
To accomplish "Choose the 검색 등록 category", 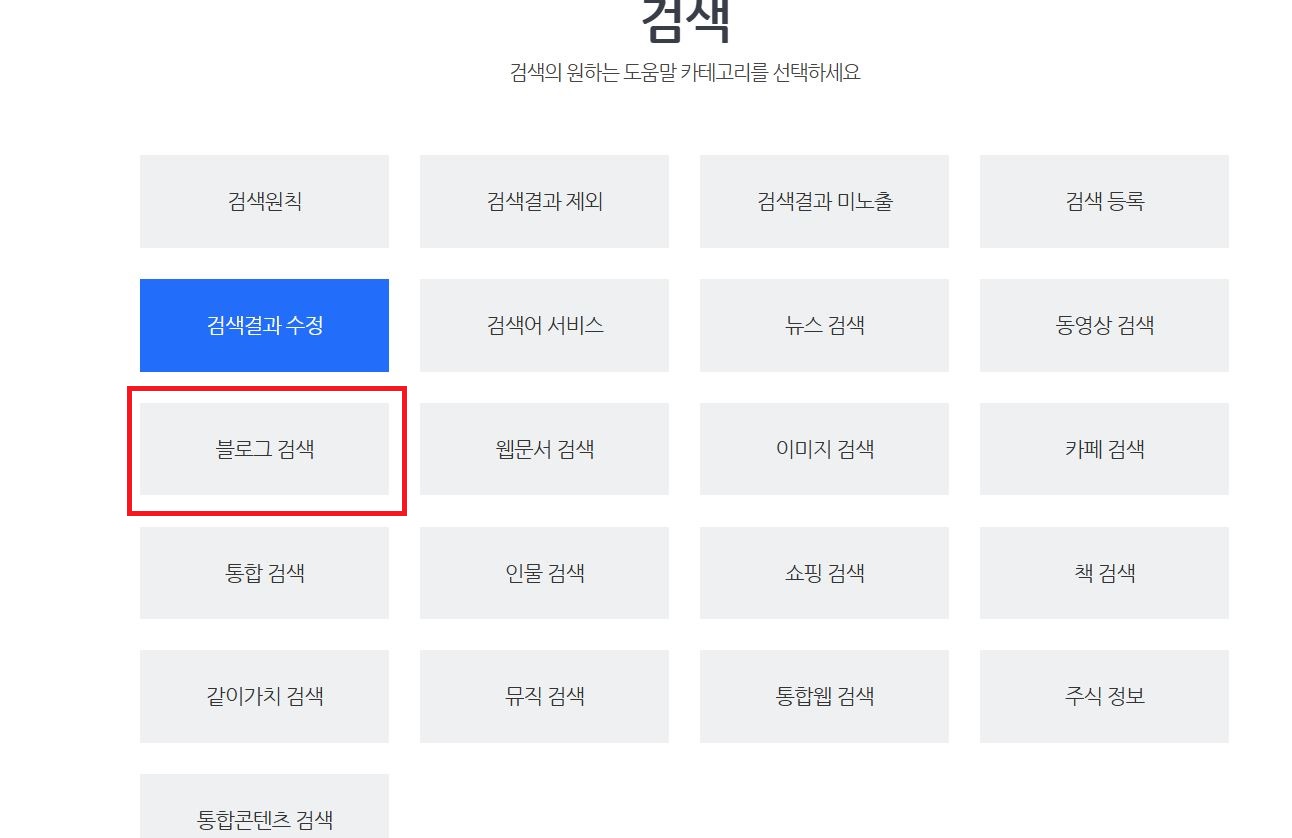I will tap(1104, 201).
